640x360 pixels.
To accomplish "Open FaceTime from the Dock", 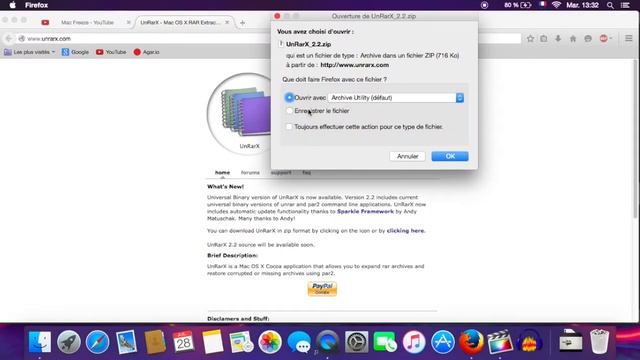I will pyautogui.click(x=384, y=342).
